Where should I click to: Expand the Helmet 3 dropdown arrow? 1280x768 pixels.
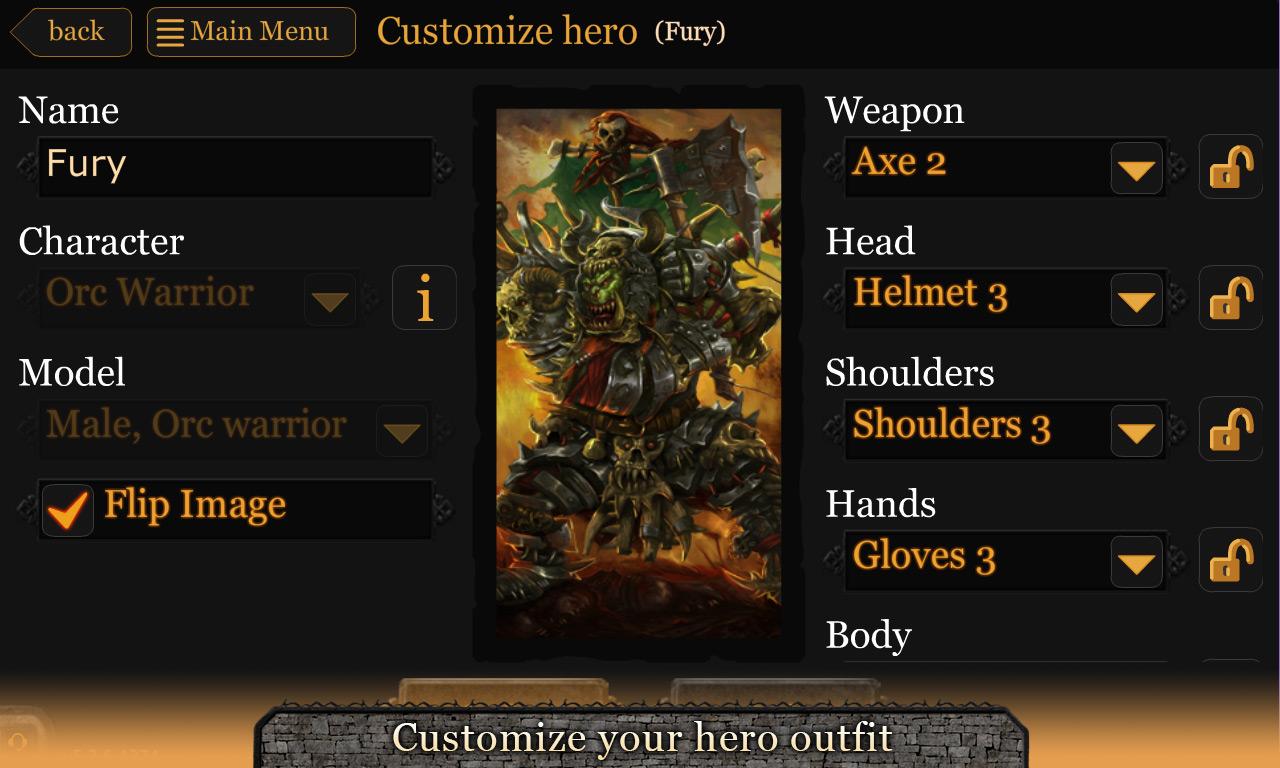(1136, 299)
